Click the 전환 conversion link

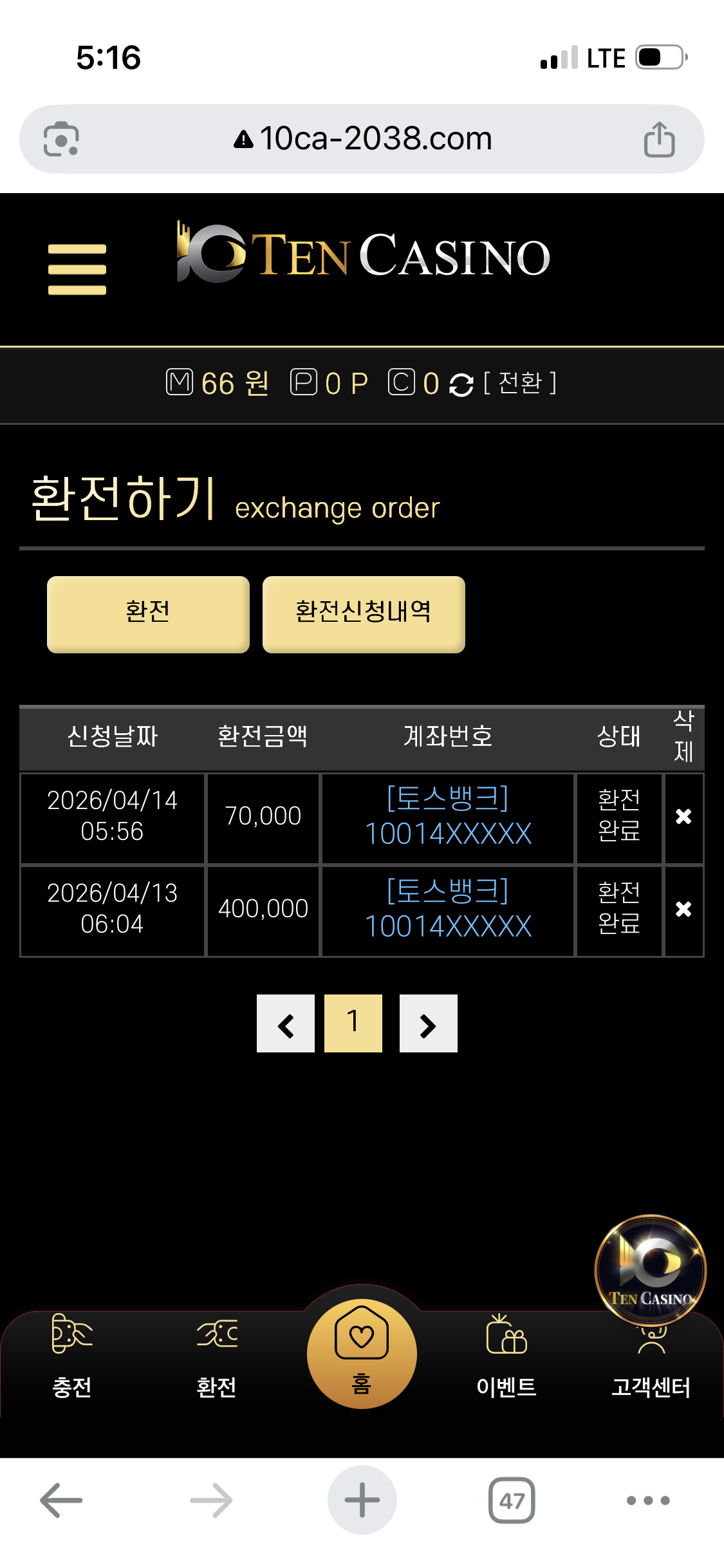click(x=519, y=383)
